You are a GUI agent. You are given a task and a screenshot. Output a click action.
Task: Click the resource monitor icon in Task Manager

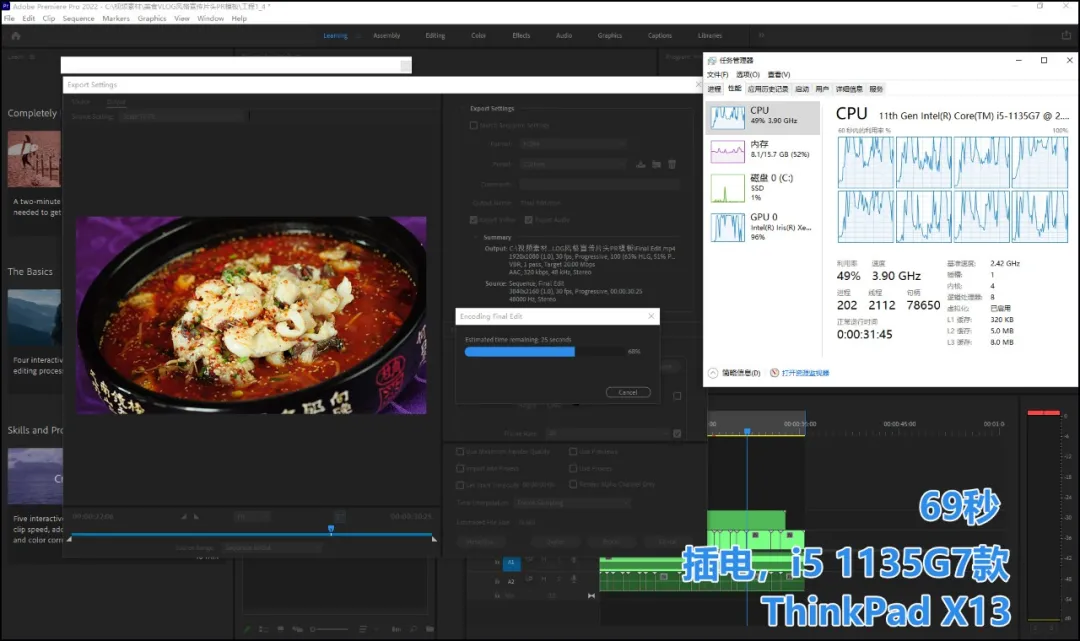(774, 373)
